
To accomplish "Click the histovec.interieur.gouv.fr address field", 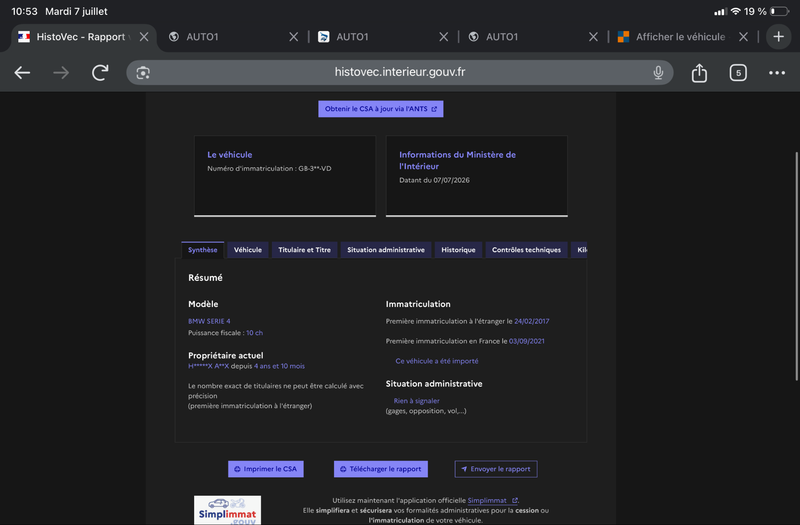I will pyautogui.click(x=399, y=72).
